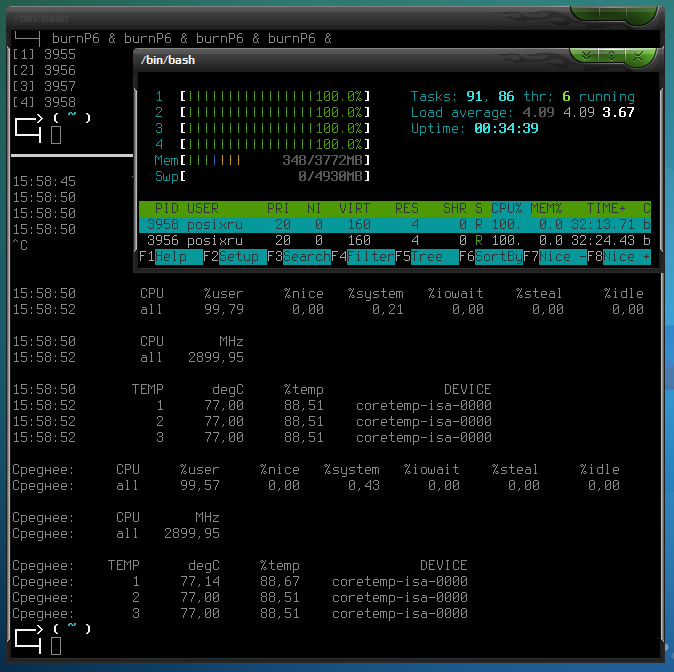
Task: Sort by the RES column header
Action: coord(407,209)
